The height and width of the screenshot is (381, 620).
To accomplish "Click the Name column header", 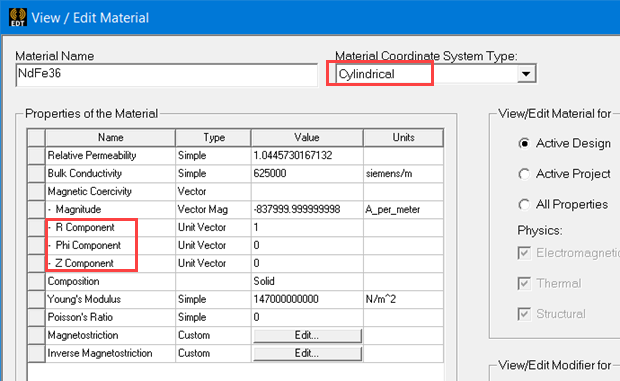I will [x=110, y=138].
